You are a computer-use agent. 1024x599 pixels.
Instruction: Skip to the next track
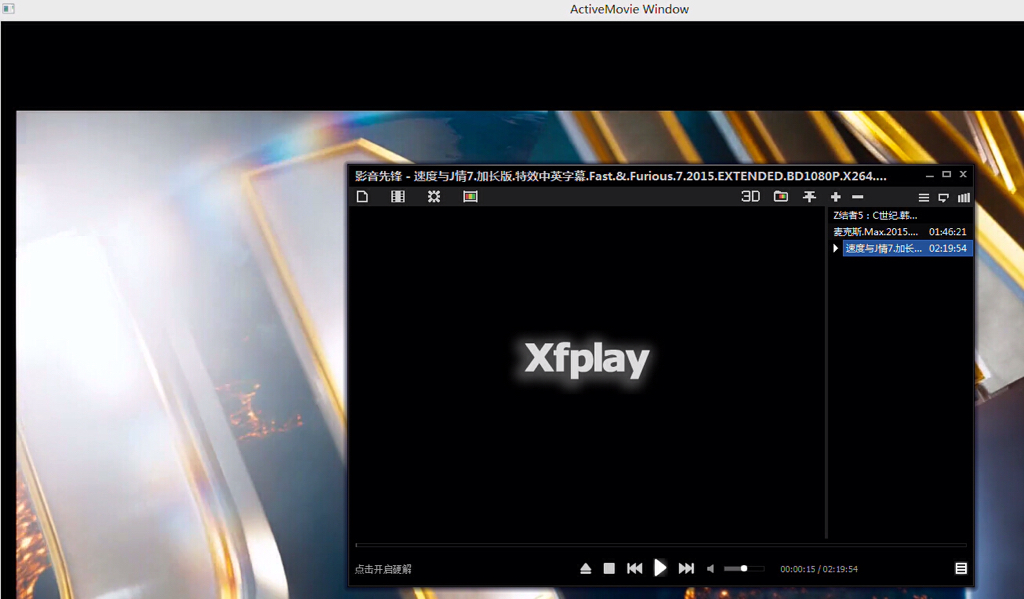pyautogui.click(x=686, y=569)
